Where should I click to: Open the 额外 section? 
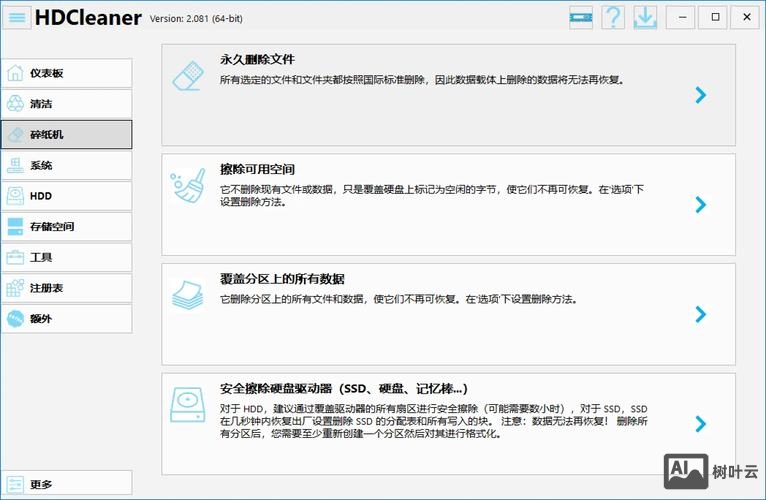[x=67, y=319]
